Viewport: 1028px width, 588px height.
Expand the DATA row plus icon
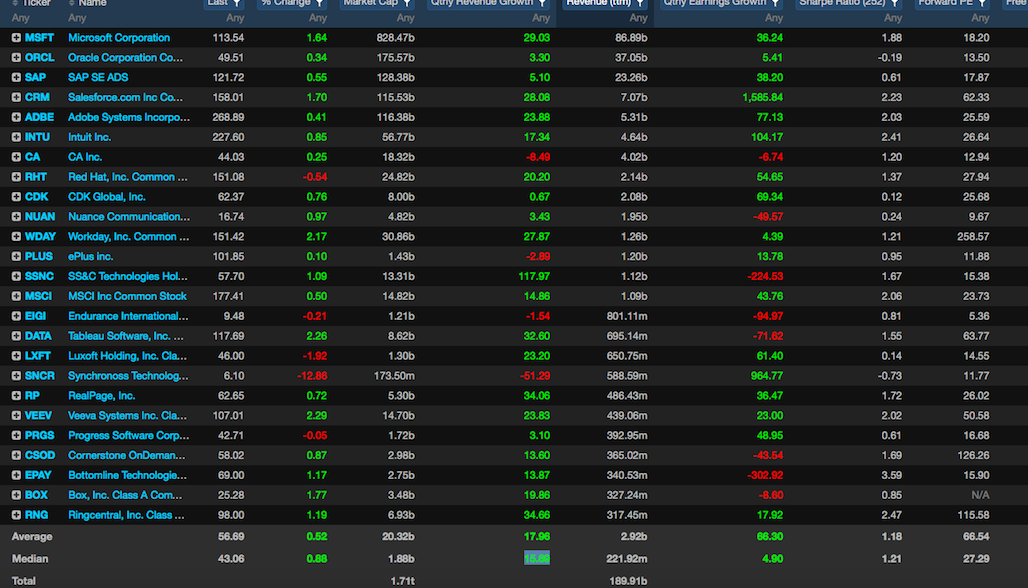coord(16,336)
